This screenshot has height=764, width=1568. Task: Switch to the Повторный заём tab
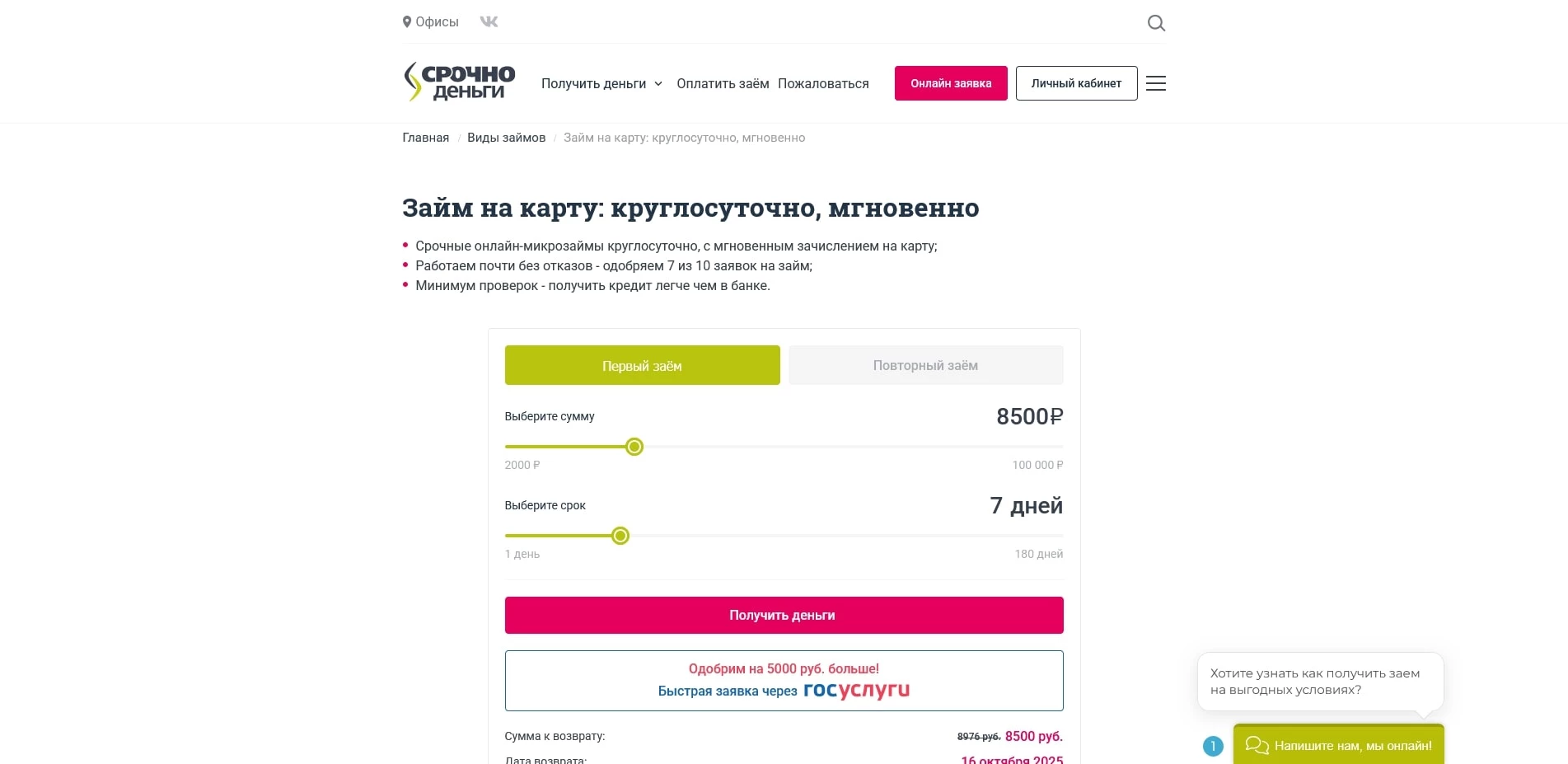coord(925,365)
